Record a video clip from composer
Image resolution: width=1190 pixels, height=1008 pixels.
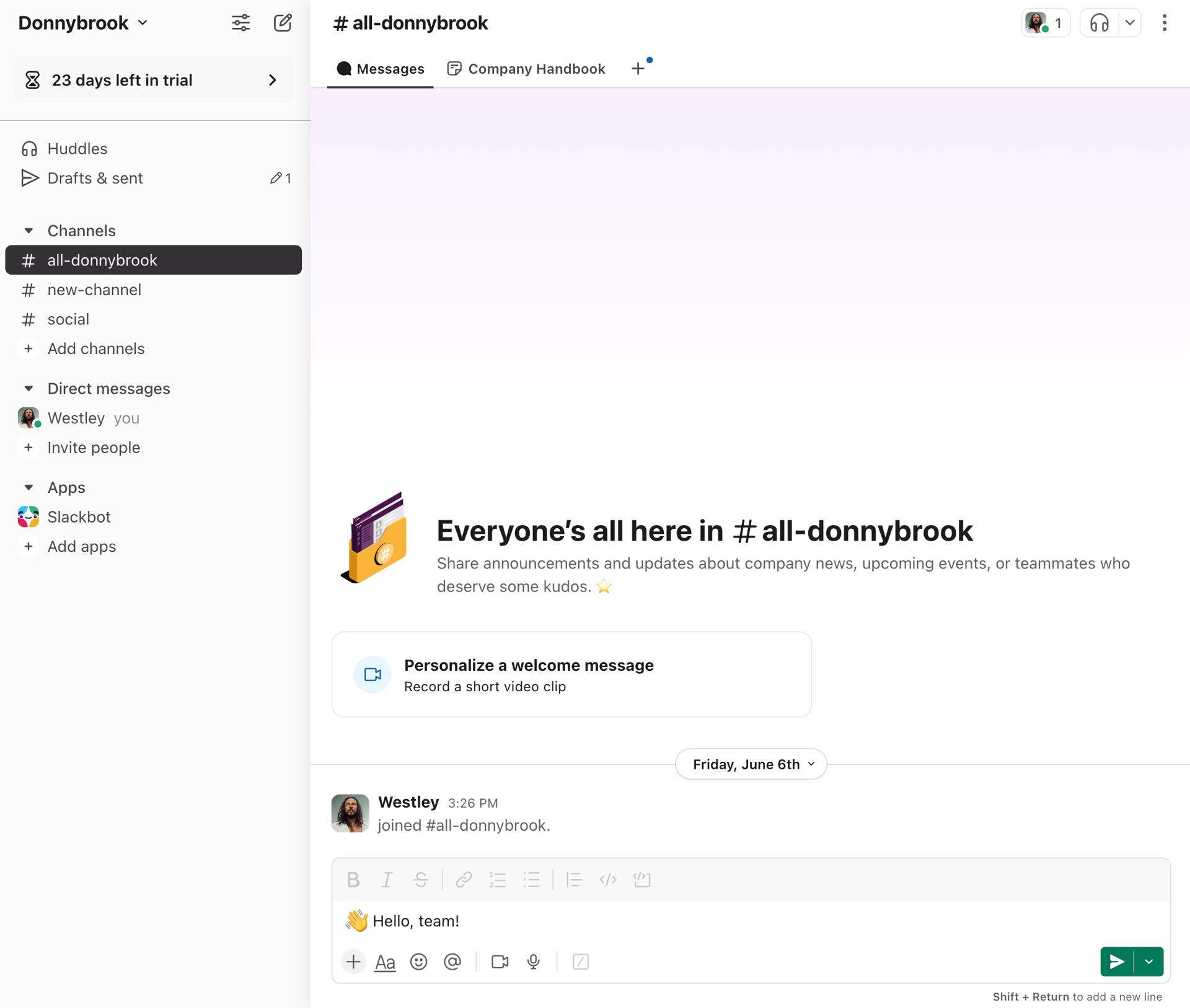point(500,962)
